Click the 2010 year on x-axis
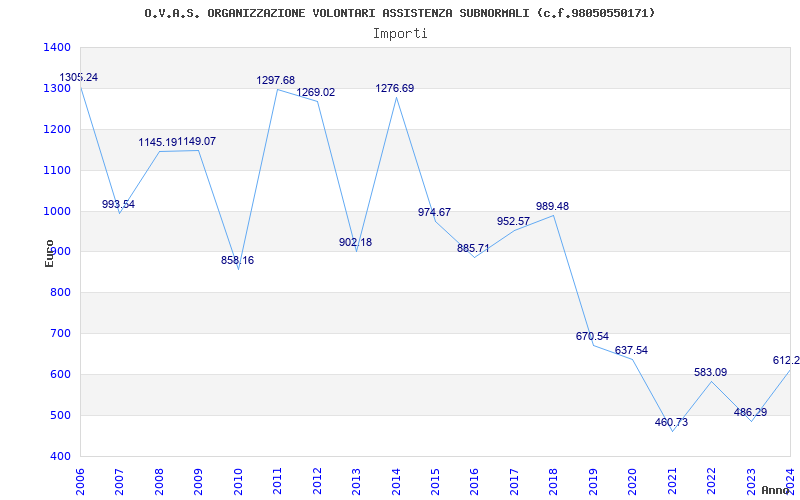This screenshot has height=500, width=800. click(238, 480)
